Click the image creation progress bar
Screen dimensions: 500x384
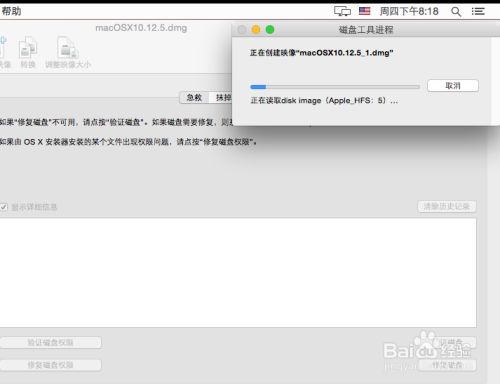[x=335, y=87]
